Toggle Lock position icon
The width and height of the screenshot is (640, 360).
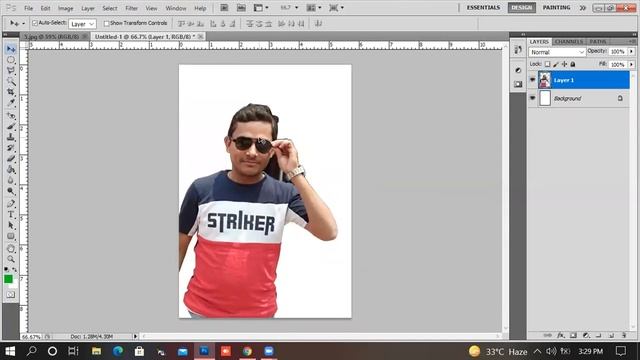(x=564, y=64)
